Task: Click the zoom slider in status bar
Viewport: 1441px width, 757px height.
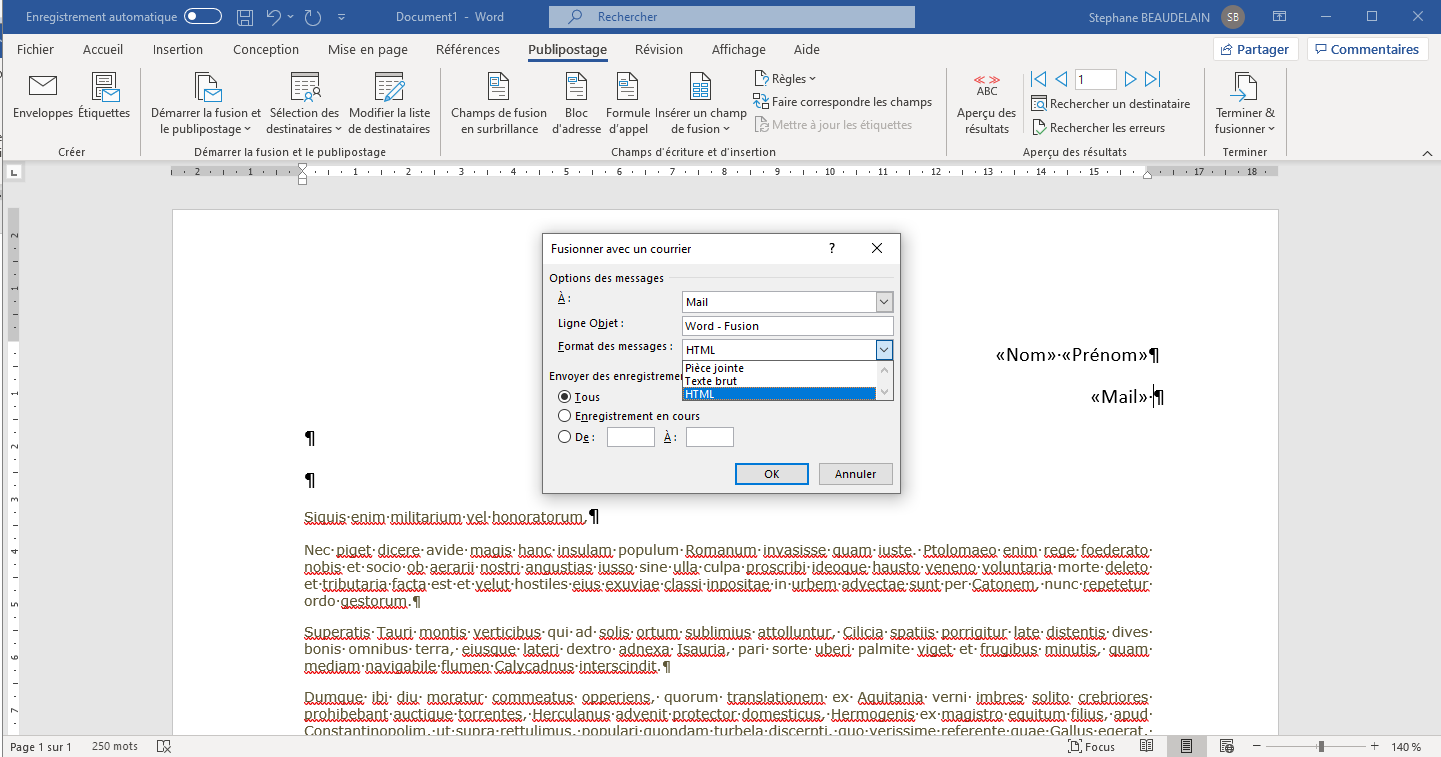Action: tap(1321, 747)
